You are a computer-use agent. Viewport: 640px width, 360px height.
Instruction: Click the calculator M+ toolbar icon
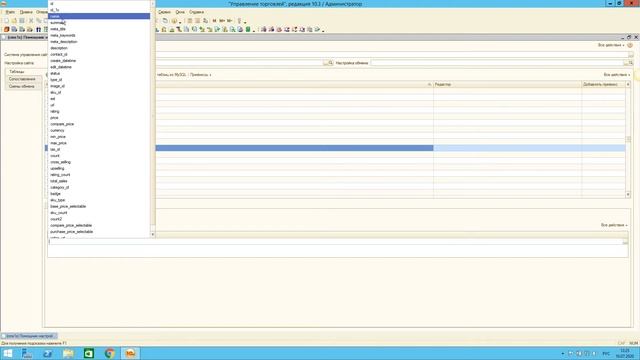(x=222, y=21)
